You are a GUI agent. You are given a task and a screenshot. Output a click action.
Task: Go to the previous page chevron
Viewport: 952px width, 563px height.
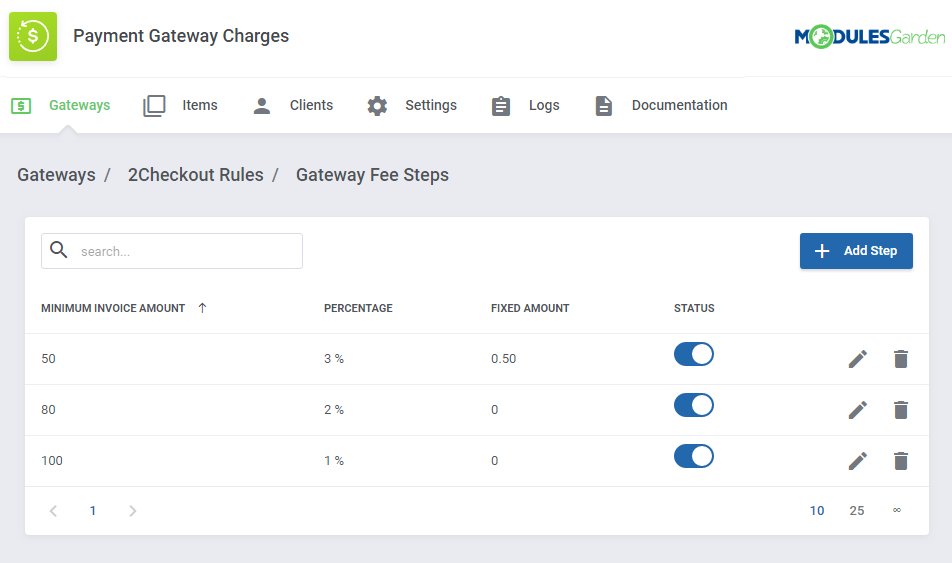coord(53,511)
